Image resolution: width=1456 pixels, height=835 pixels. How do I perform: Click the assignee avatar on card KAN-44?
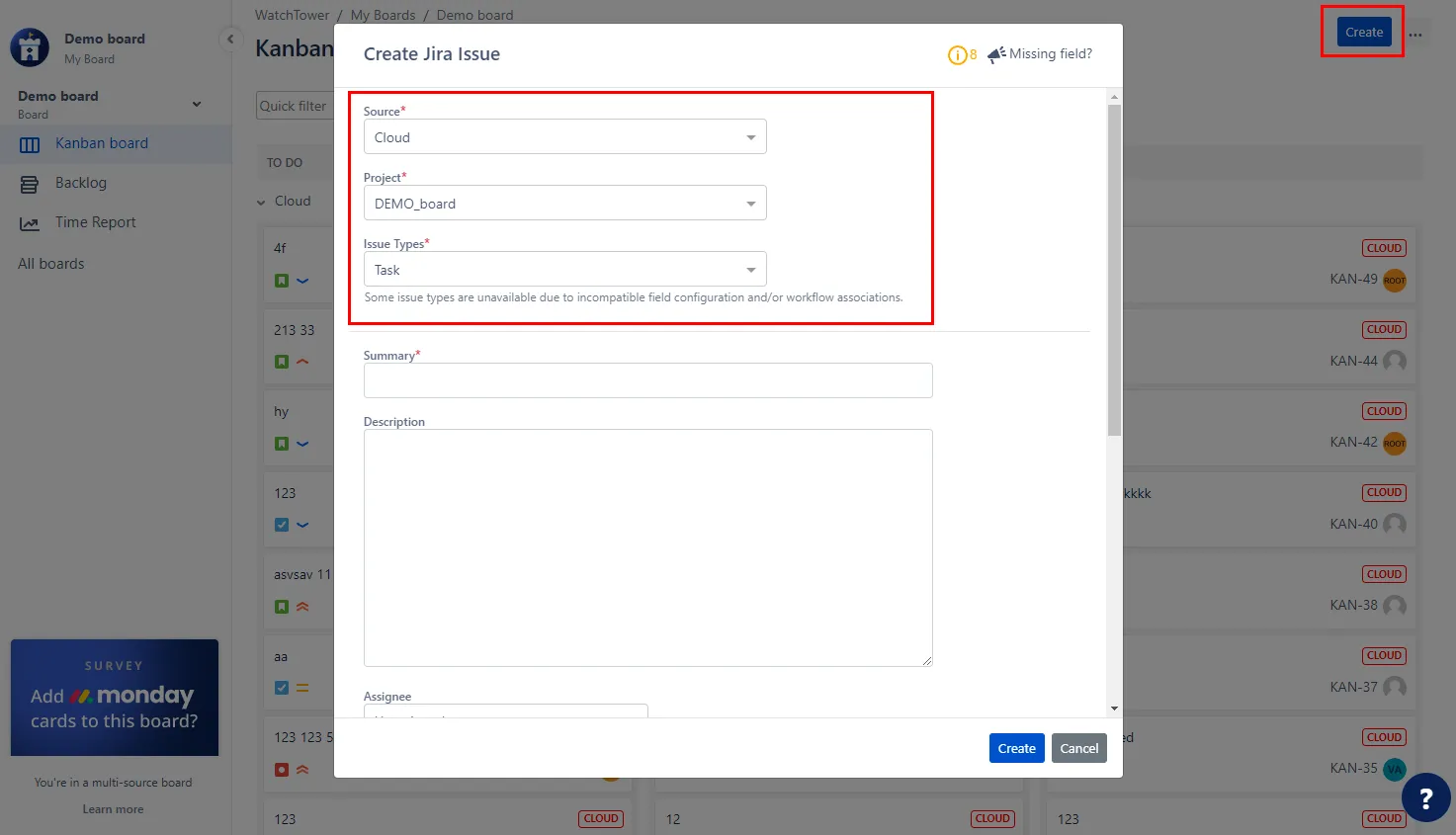[x=1394, y=361]
